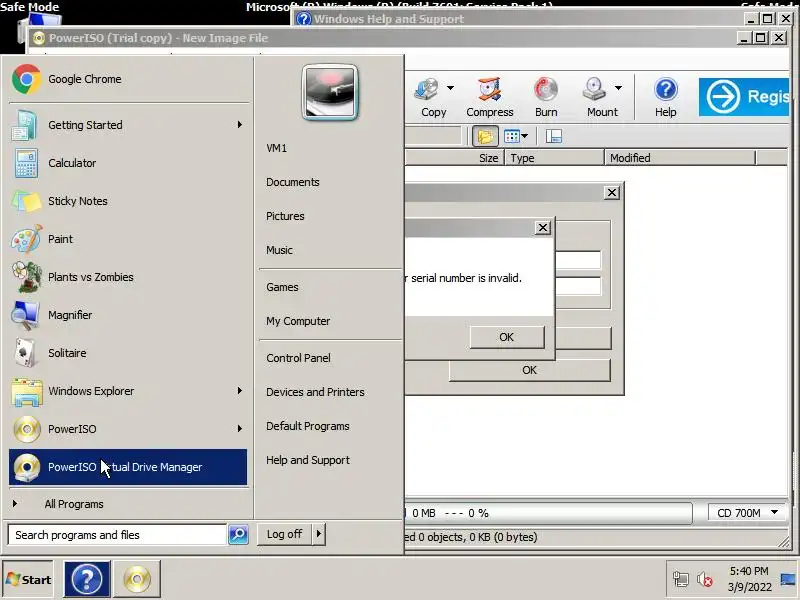
Task: Click the disc capacity progress bar
Action: [x=548, y=513]
